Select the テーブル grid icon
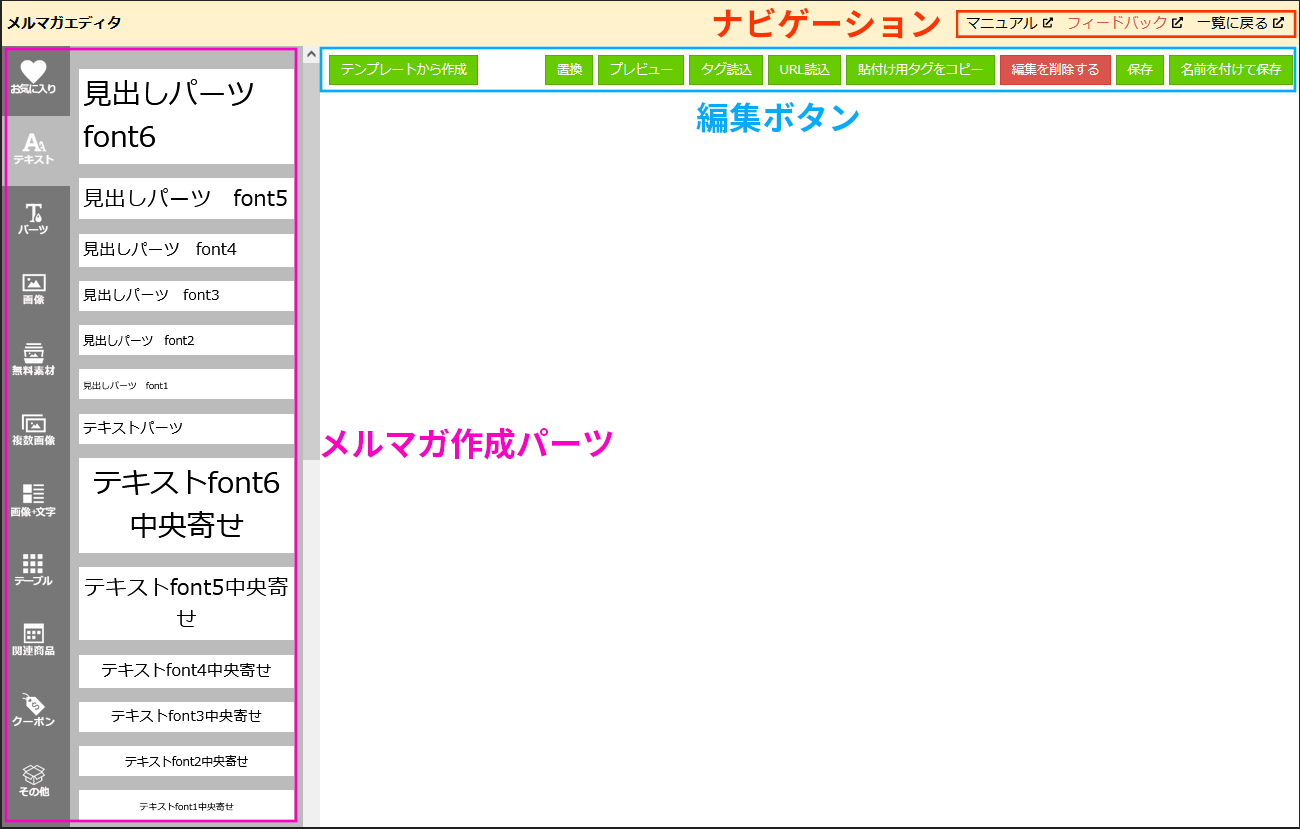Screen dimensions: 1300x829 coord(34,570)
